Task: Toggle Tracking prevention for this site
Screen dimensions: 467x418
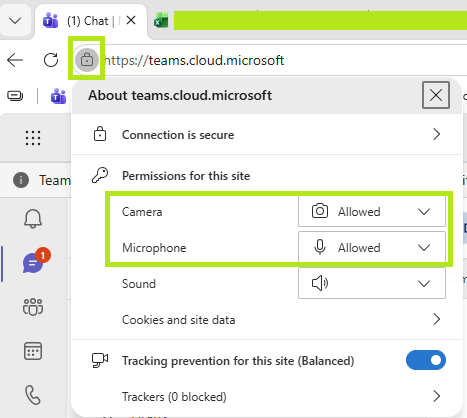Action: pos(426,360)
